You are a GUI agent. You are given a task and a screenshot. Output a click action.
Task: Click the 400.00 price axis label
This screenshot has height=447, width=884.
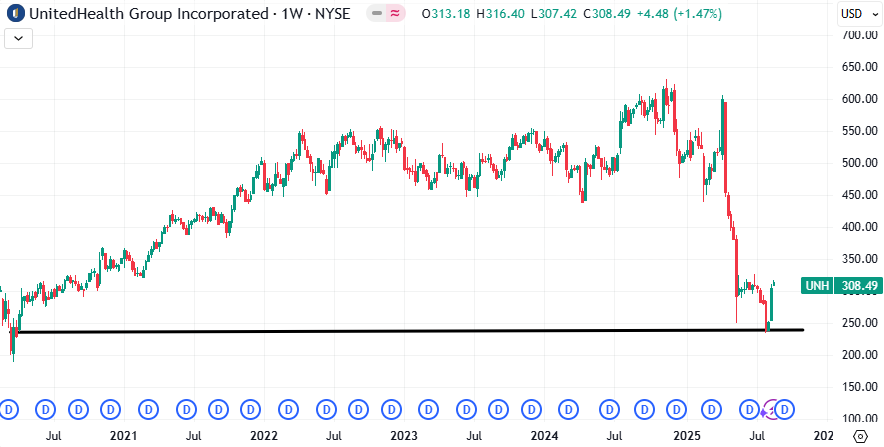(x=860, y=227)
